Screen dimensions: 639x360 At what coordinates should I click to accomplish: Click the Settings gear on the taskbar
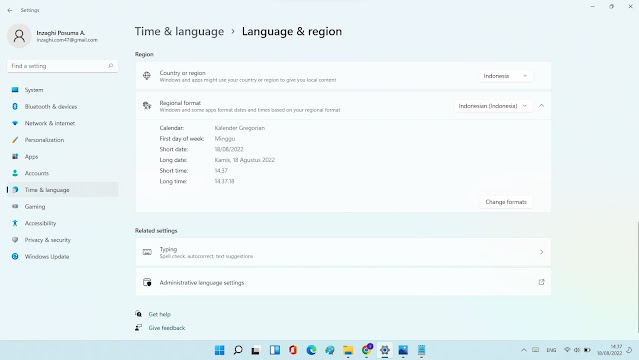coord(385,350)
